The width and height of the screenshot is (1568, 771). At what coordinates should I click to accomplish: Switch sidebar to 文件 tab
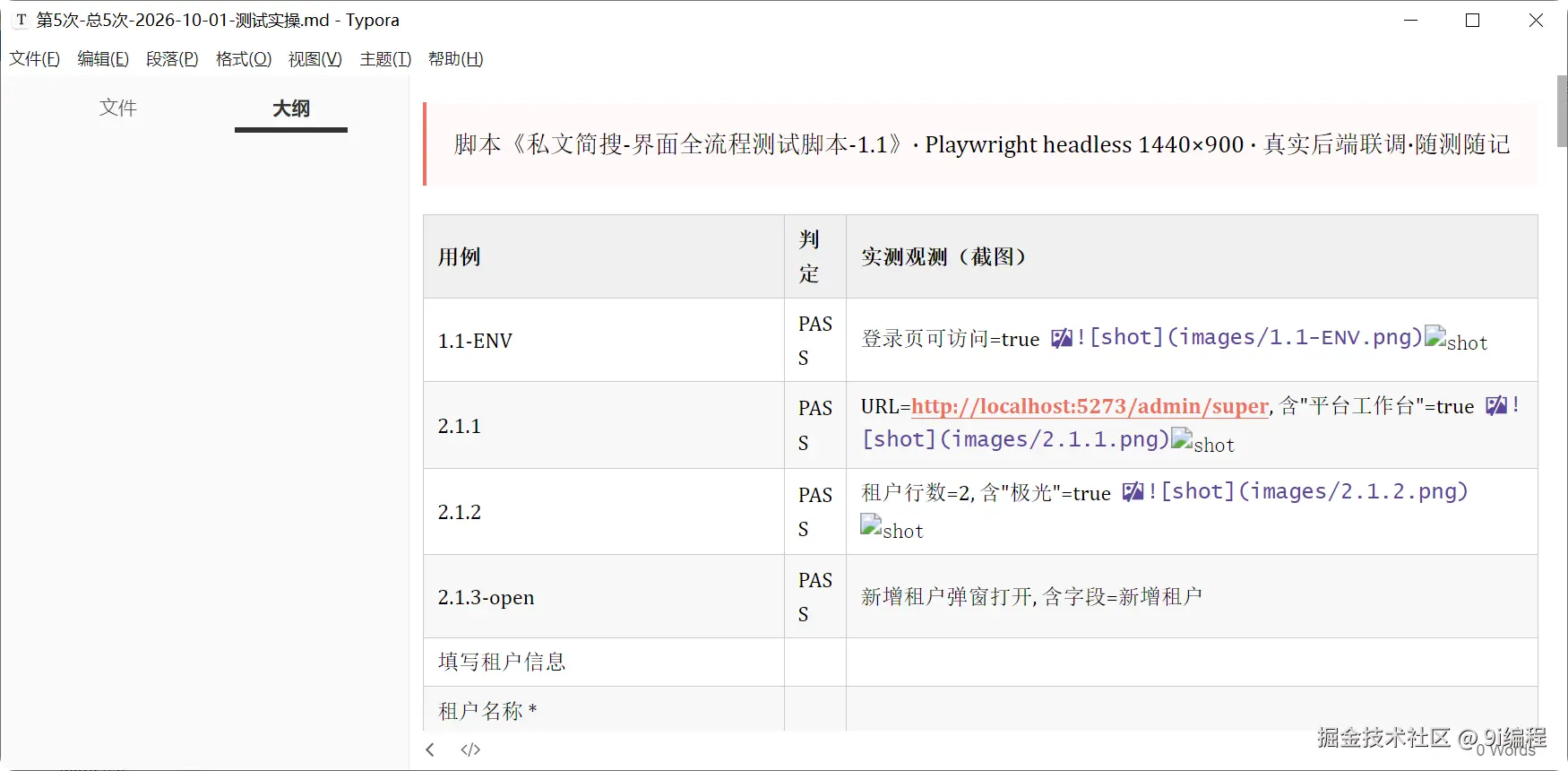[117, 108]
